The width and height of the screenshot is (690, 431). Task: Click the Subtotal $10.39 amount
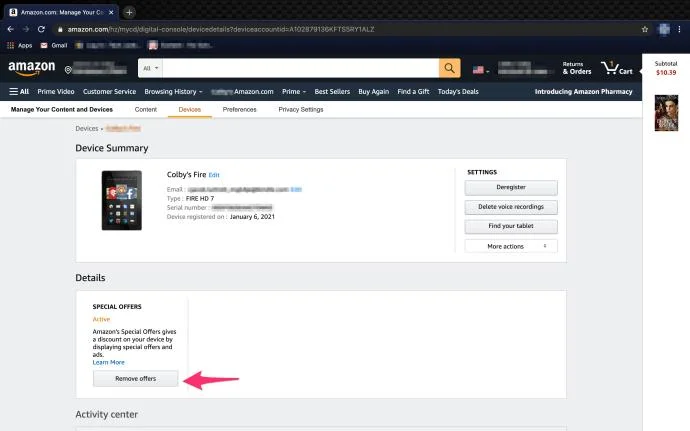666,73
